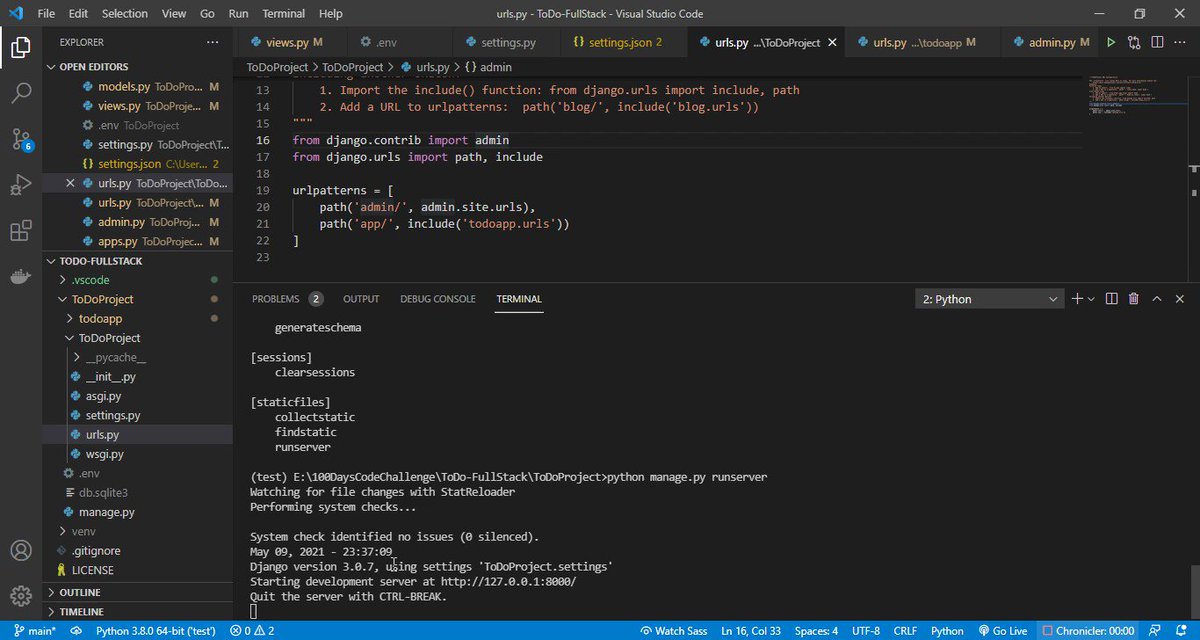Image resolution: width=1200 pixels, height=640 pixels.
Task: Expand the todoapp folder
Action: point(137,318)
